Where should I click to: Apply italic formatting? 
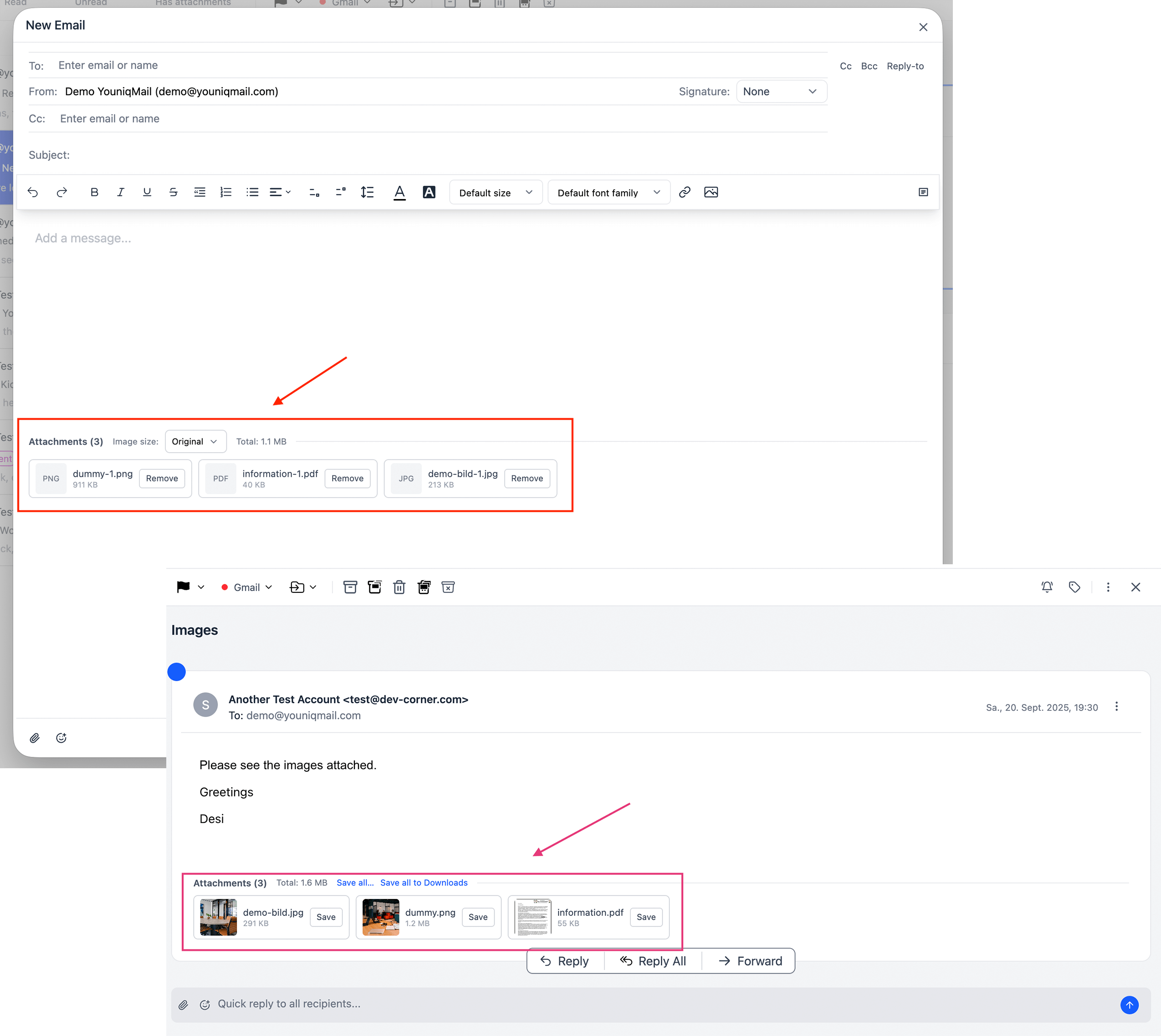point(120,192)
